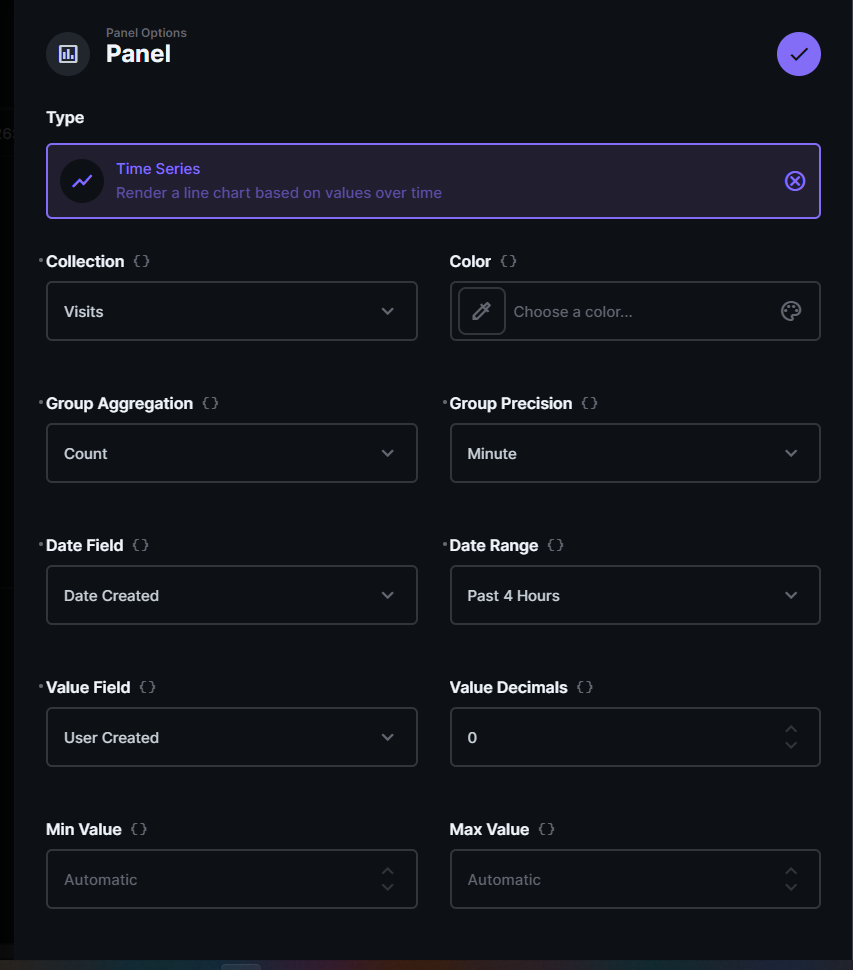Click the {} icon beside Max Value label
Image resolution: width=853 pixels, height=970 pixels.
(x=546, y=829)
